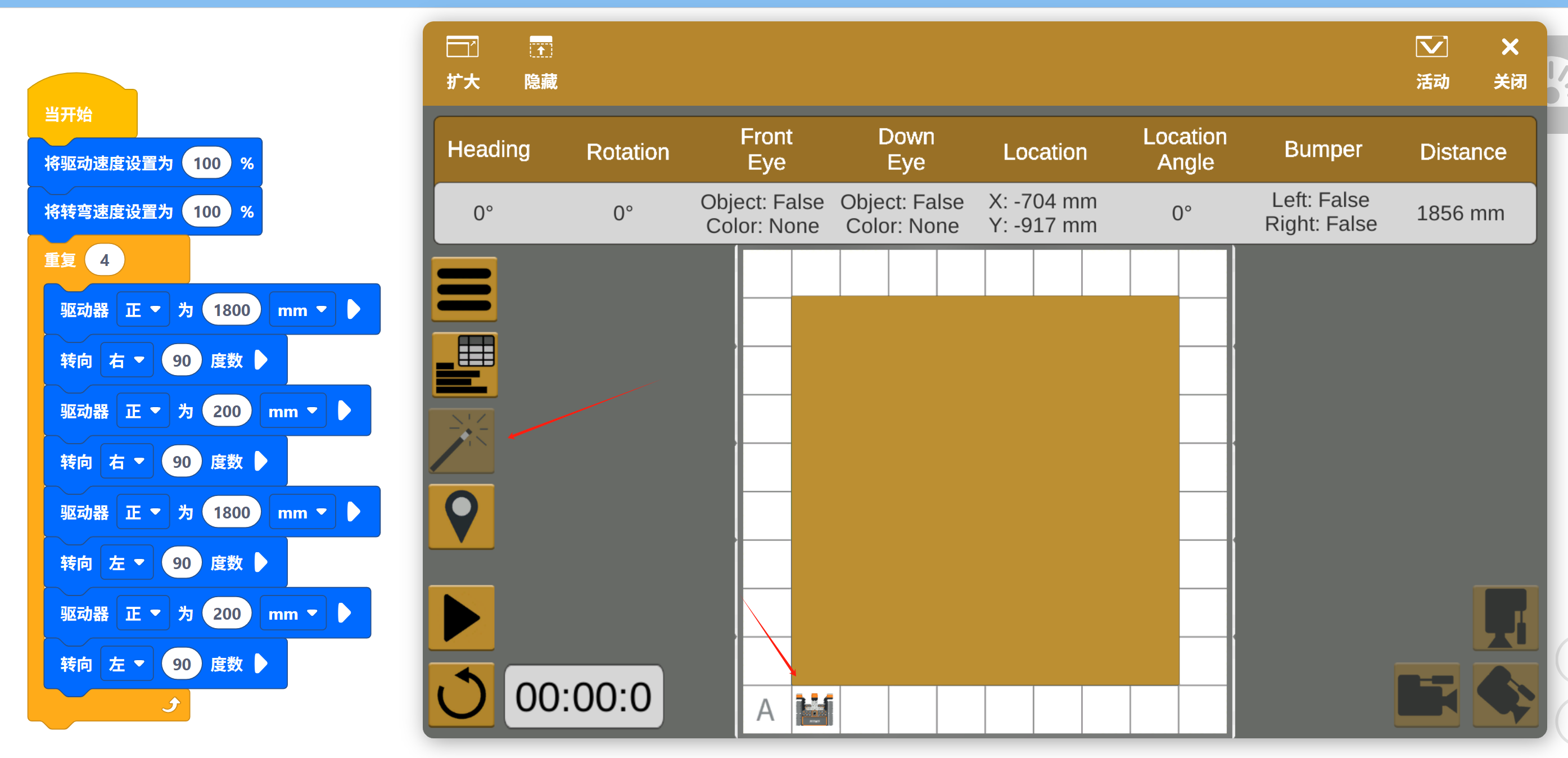
Task: Open mm dropdown in second 1800 drive block
Action: coord(302,512)
